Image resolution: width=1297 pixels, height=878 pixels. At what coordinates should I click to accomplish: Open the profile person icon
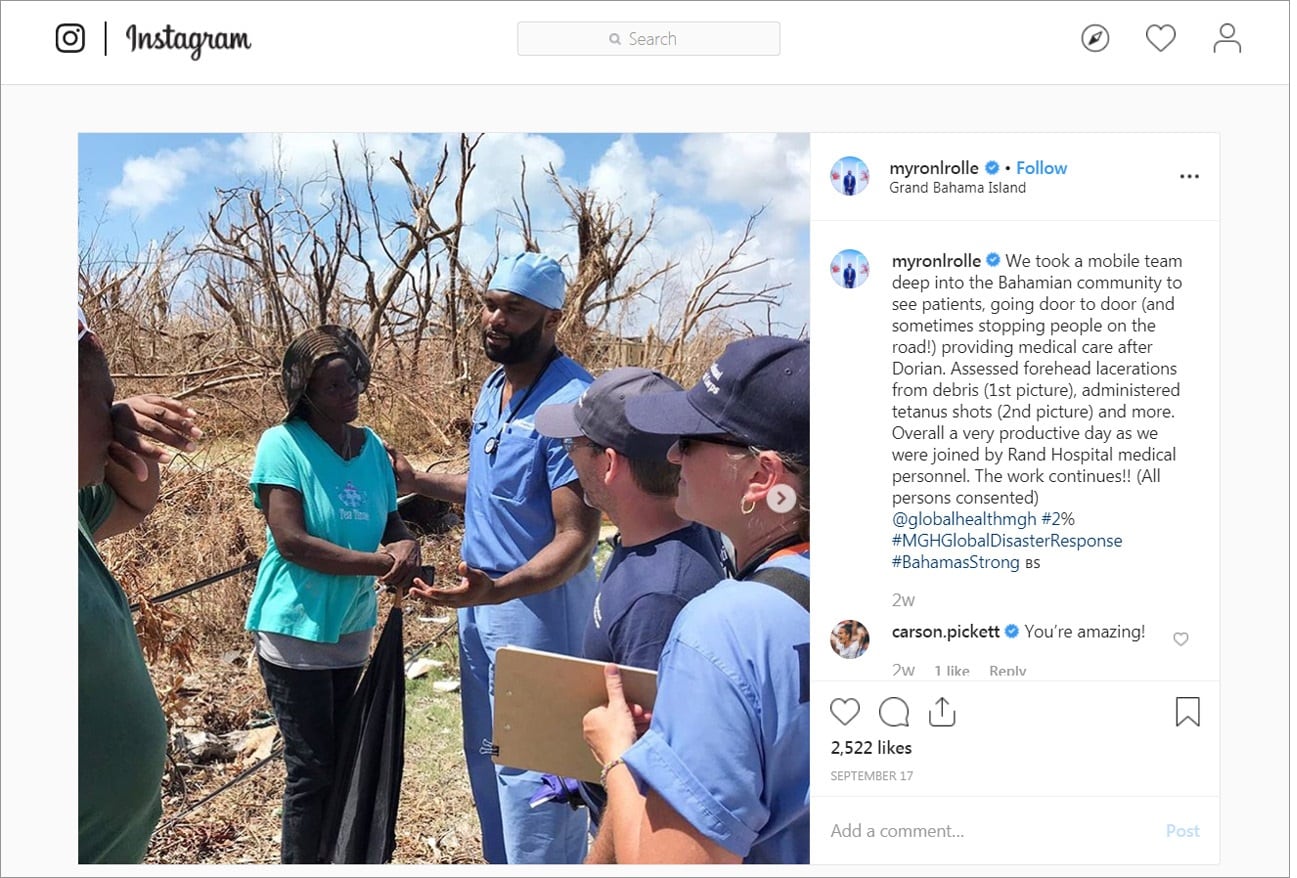click(1227, 39)
